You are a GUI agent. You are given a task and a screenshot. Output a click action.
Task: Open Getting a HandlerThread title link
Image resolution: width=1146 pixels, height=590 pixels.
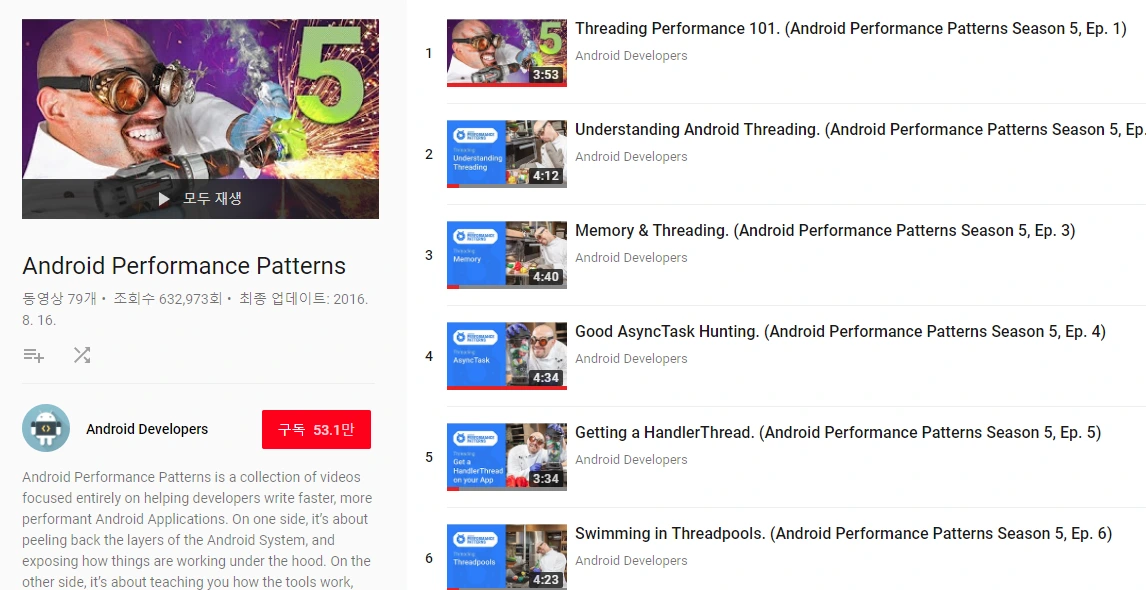click(838, 432)
